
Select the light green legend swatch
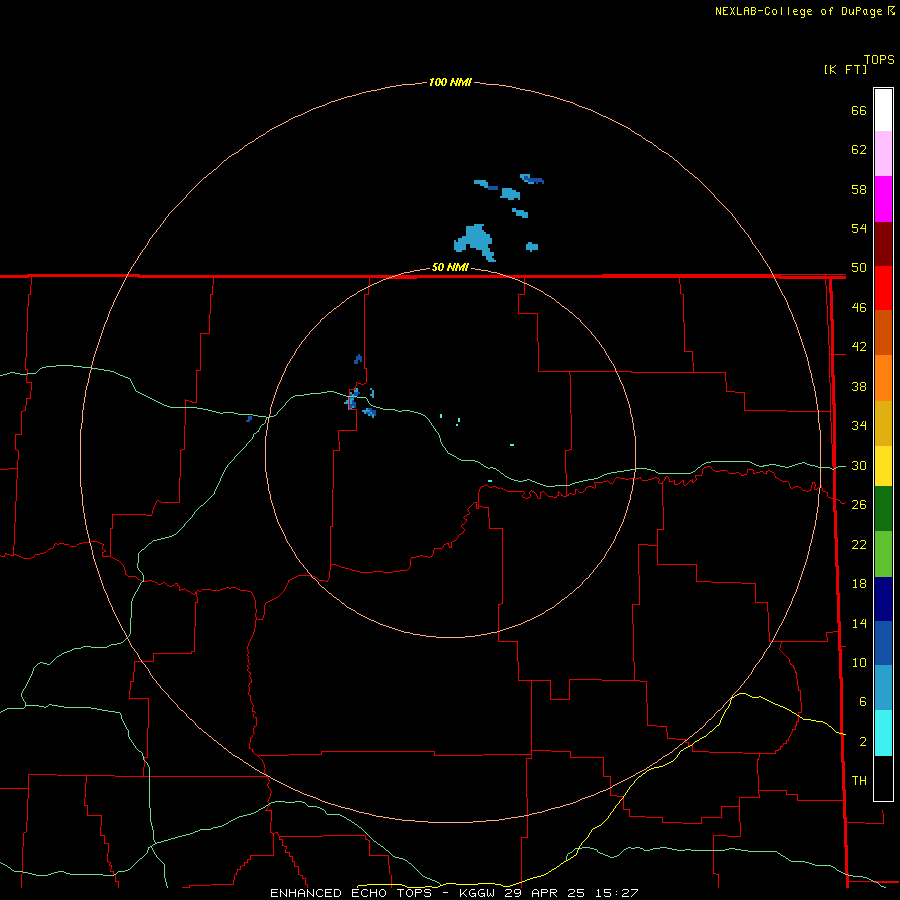click(883, 554)
